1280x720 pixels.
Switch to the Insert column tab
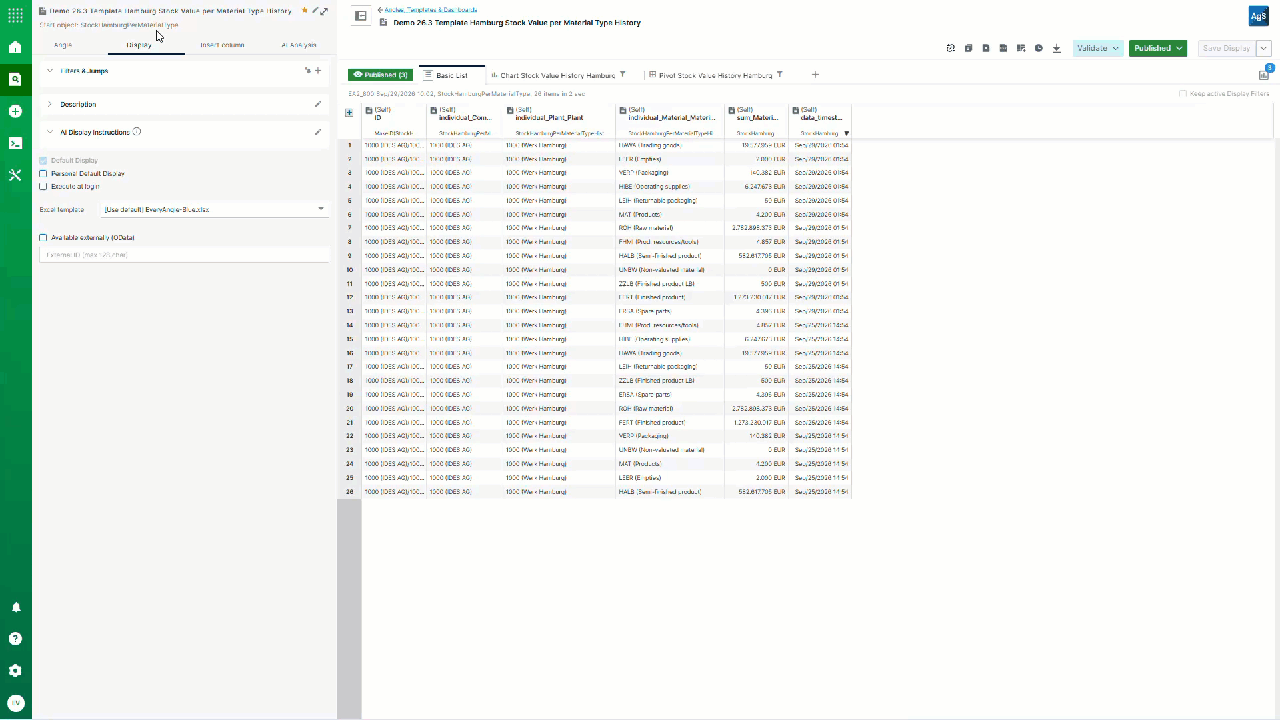click(x=222, y=45)
